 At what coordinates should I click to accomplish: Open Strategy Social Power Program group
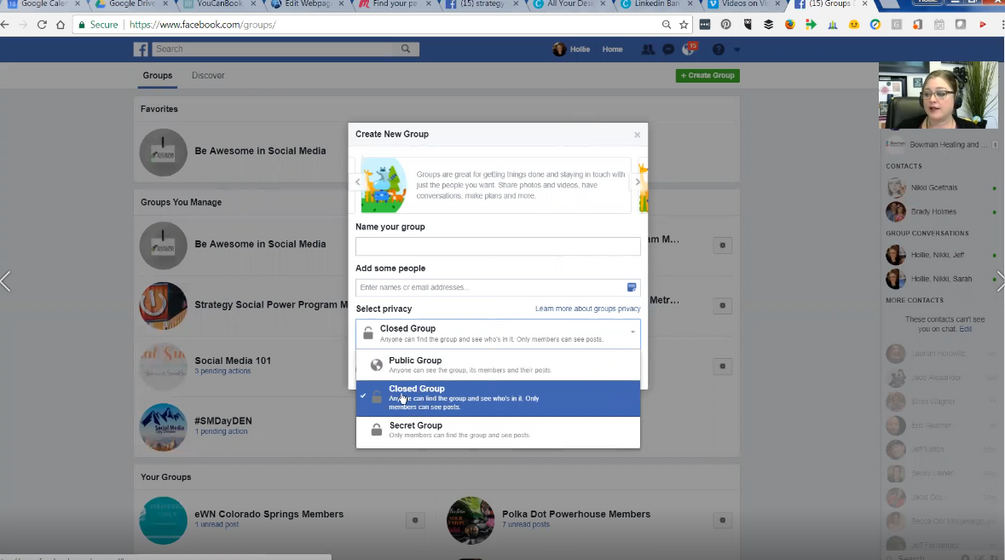click(x=271, y=305)
